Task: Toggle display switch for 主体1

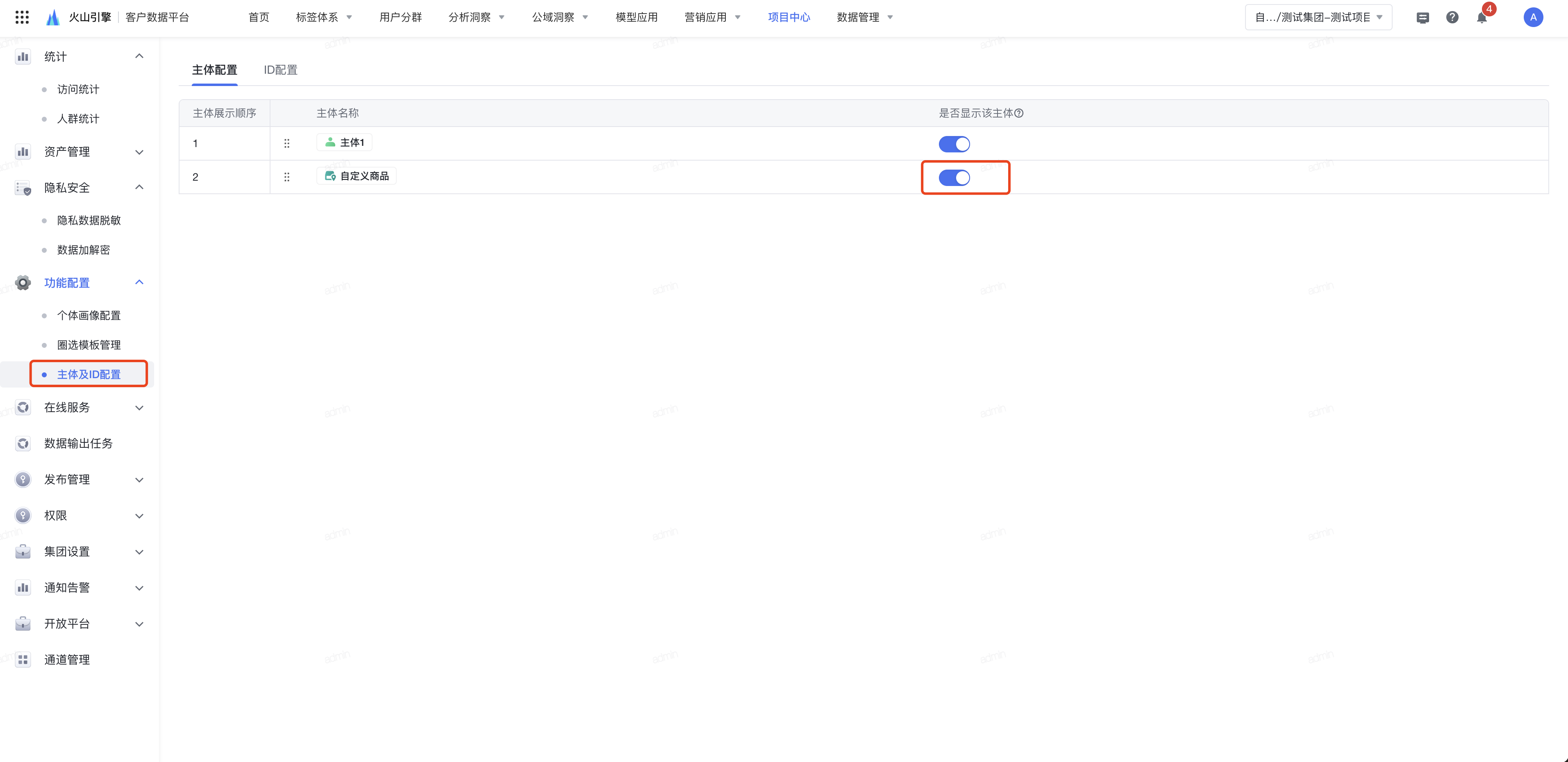Action: pyautogui.click(x=954, y=144)
